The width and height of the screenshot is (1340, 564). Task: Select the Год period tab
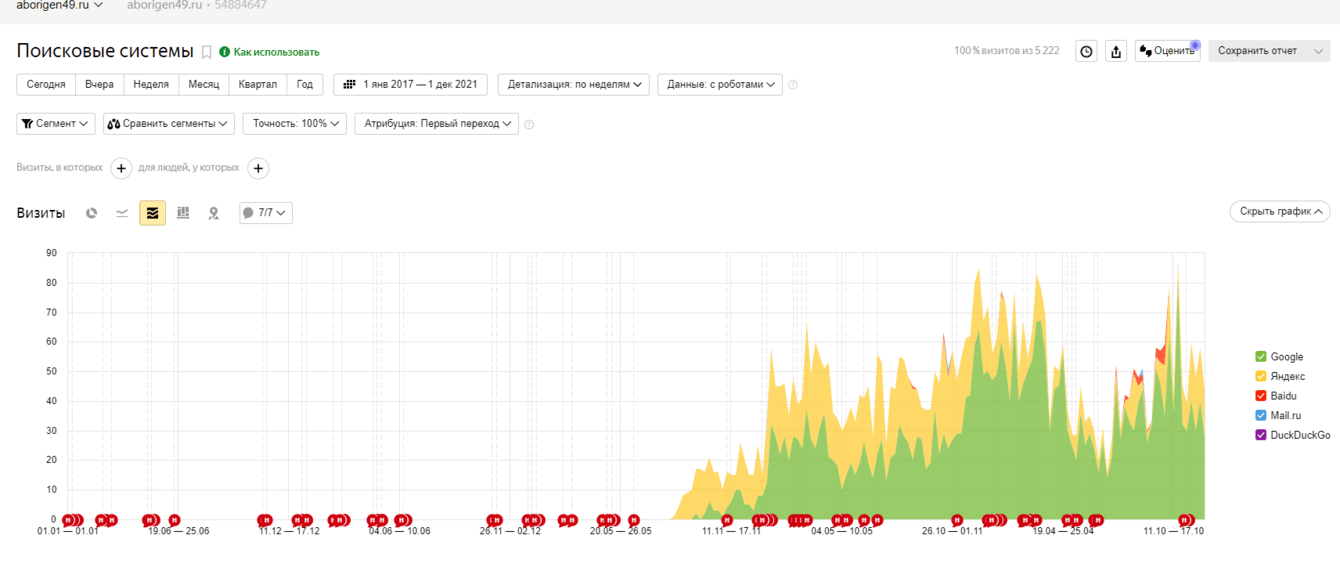tap(305, 85)
